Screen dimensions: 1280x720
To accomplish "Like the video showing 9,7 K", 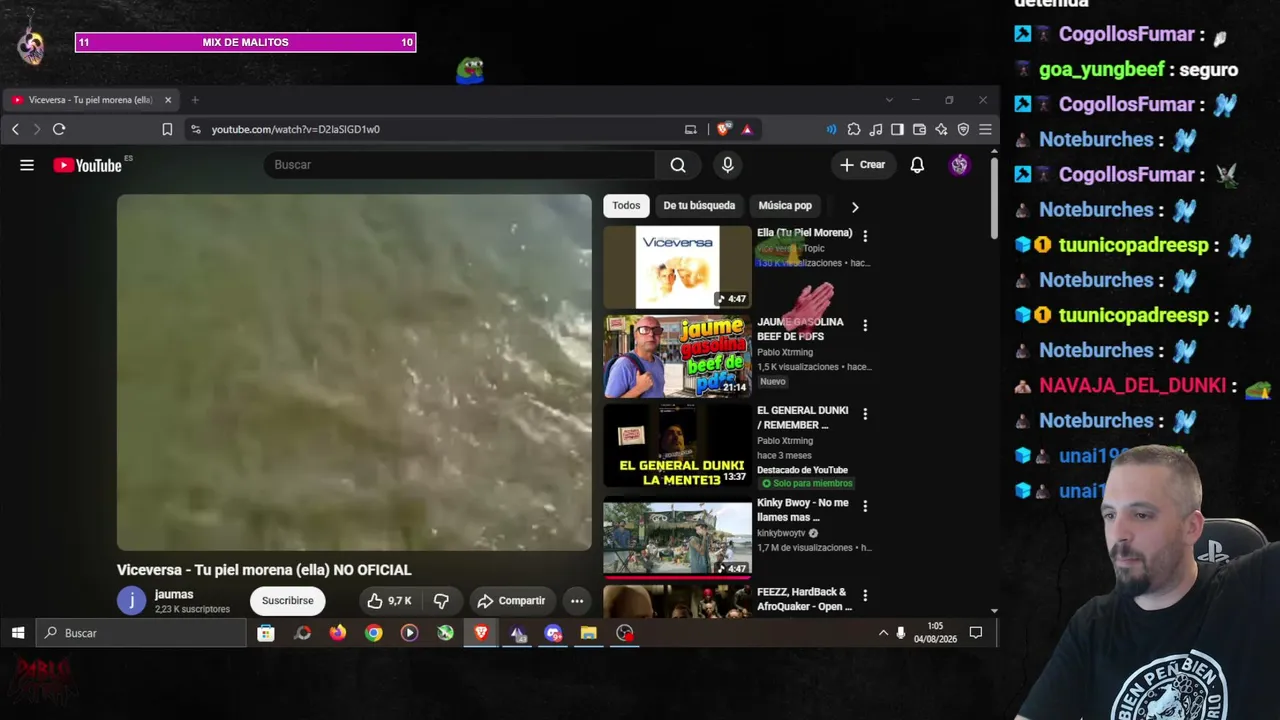I will coord(389,601).
